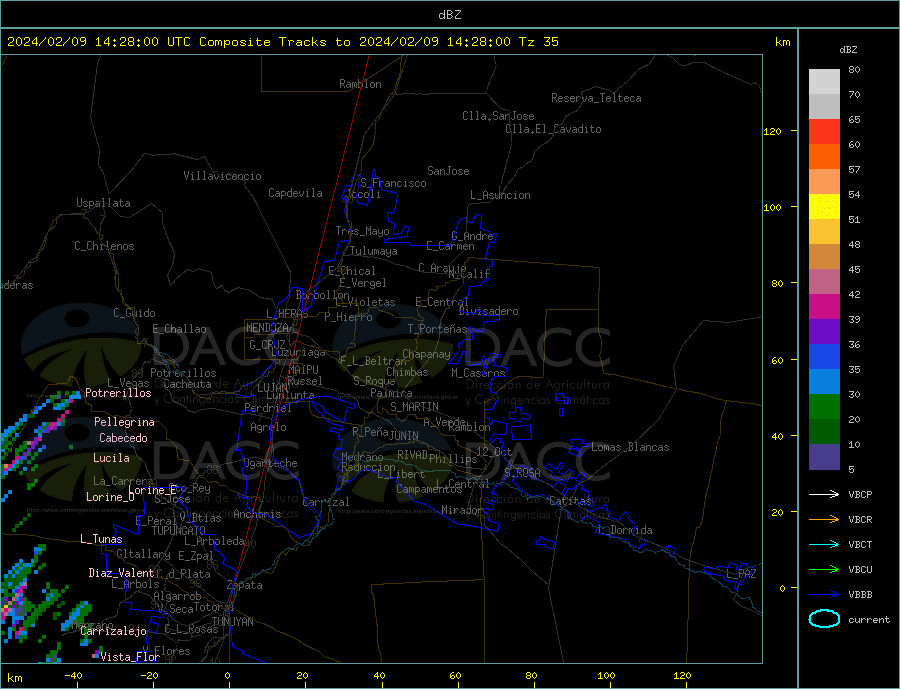The height and width of the screenshot is (689, 900).
Task: Click the Lucila map label
Action: [x=111, y=458]
